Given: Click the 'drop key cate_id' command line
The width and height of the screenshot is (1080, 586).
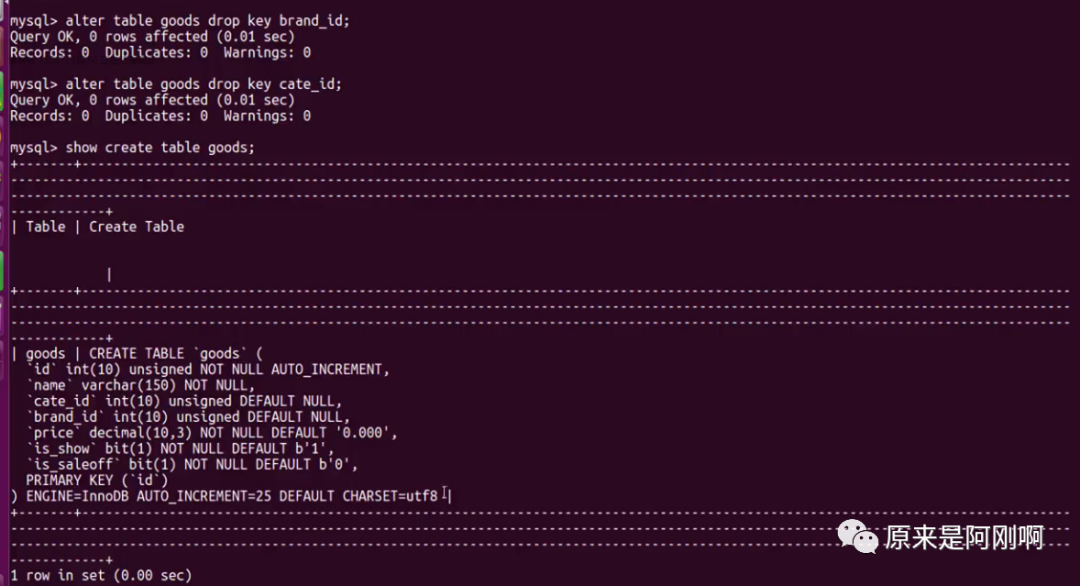Looking at the screenshot, I should click(x=176, y=84).
